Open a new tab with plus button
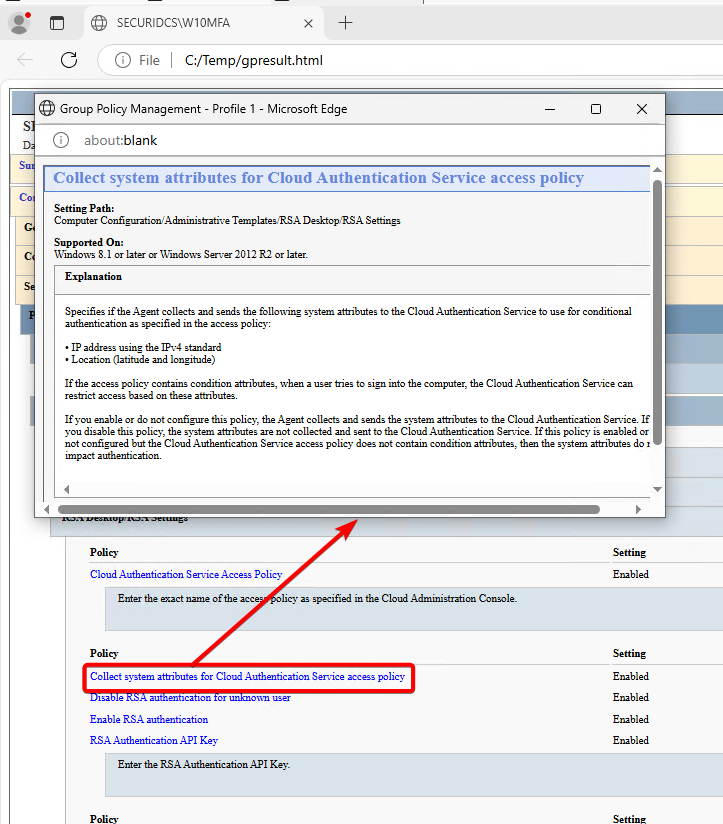 [x=345, y=23]
